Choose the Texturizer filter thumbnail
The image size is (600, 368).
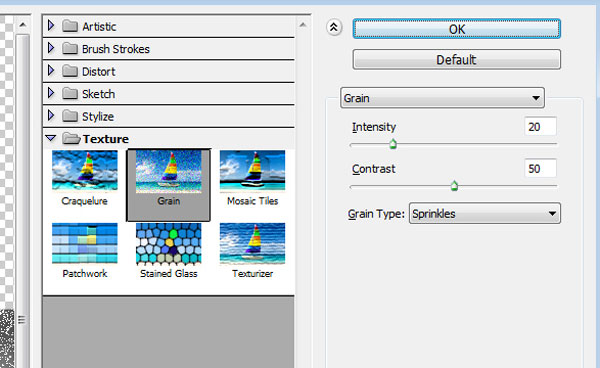(x=252, y=243)
